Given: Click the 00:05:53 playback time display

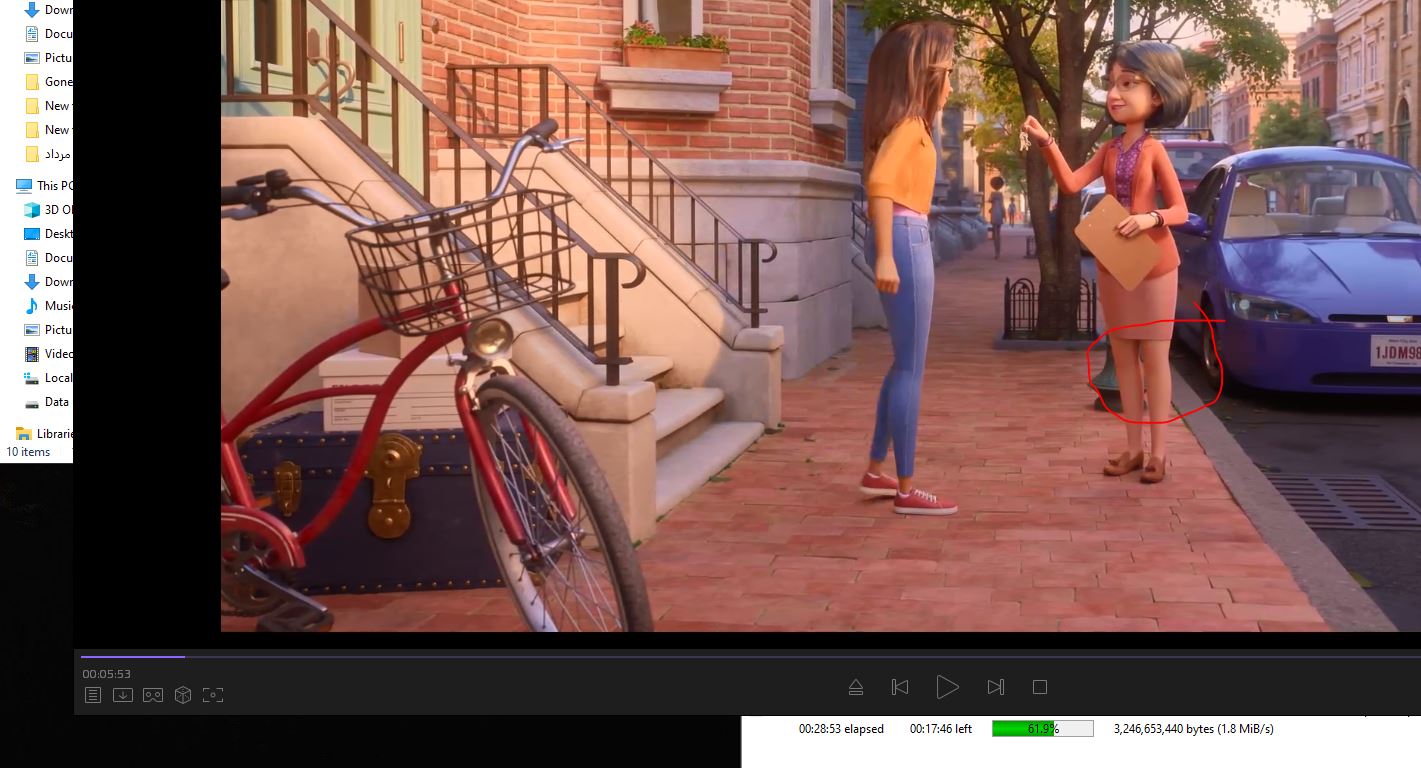Looking at the screenshot, I should 107,674.
